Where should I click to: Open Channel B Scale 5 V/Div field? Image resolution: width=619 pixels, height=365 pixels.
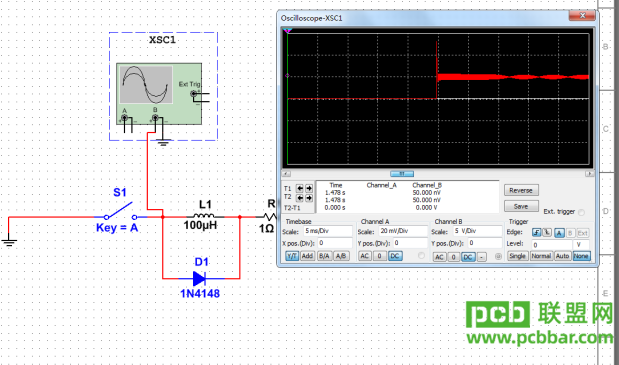click(477, 231)
